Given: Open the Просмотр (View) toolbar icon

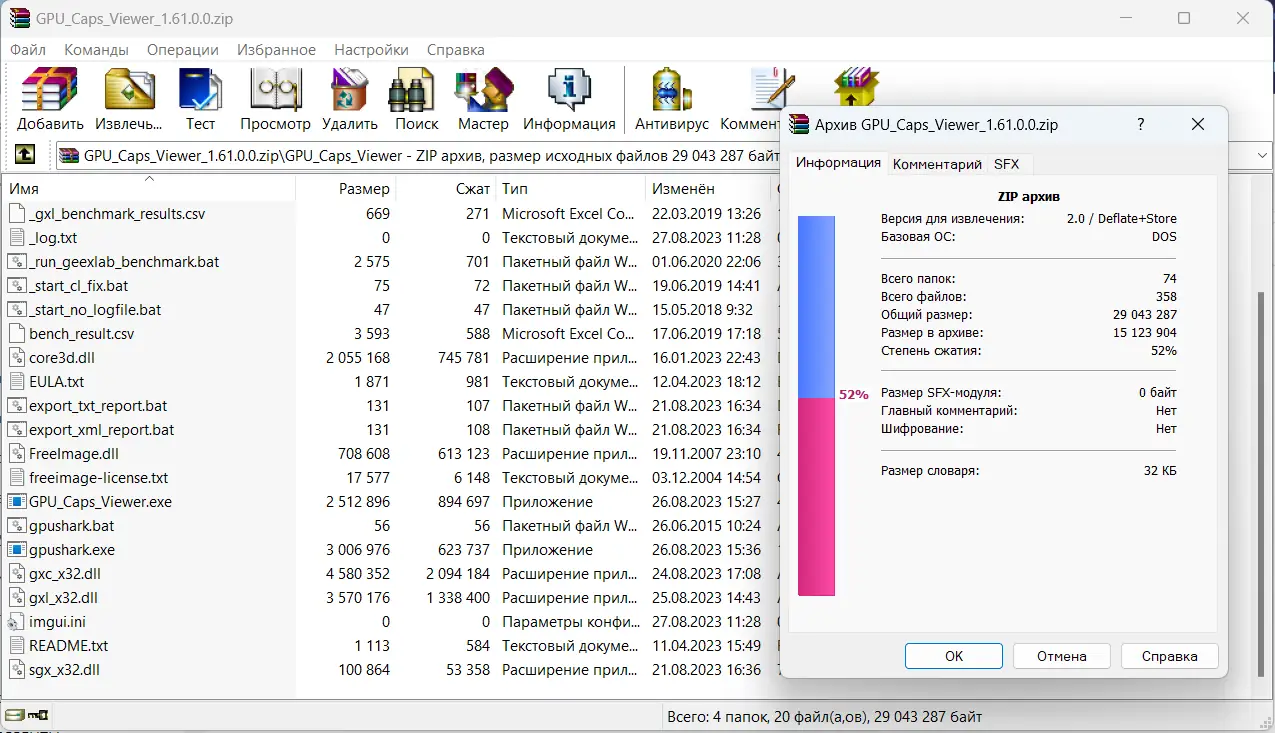Looking at the screenshot, I should point(275,90).
